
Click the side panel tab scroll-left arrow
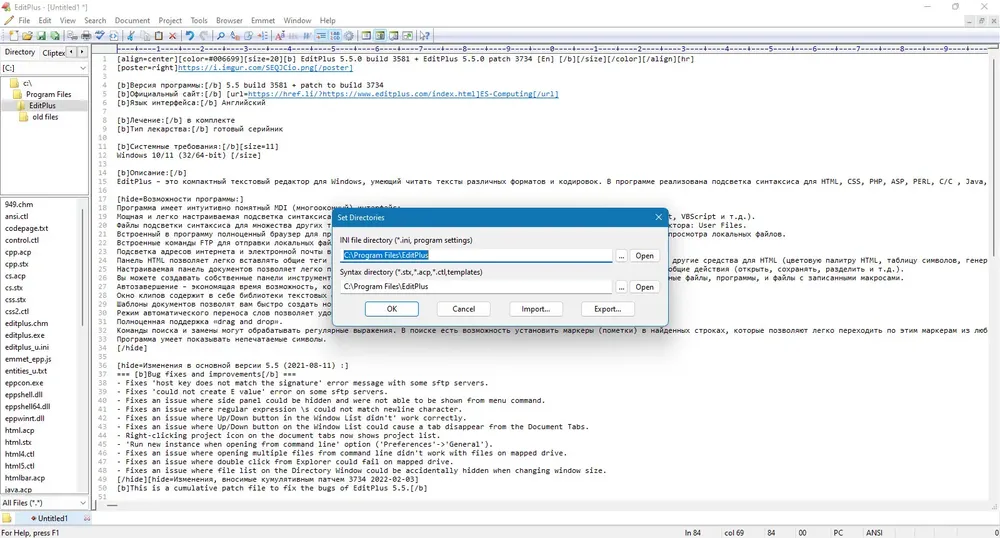(71, 52)
